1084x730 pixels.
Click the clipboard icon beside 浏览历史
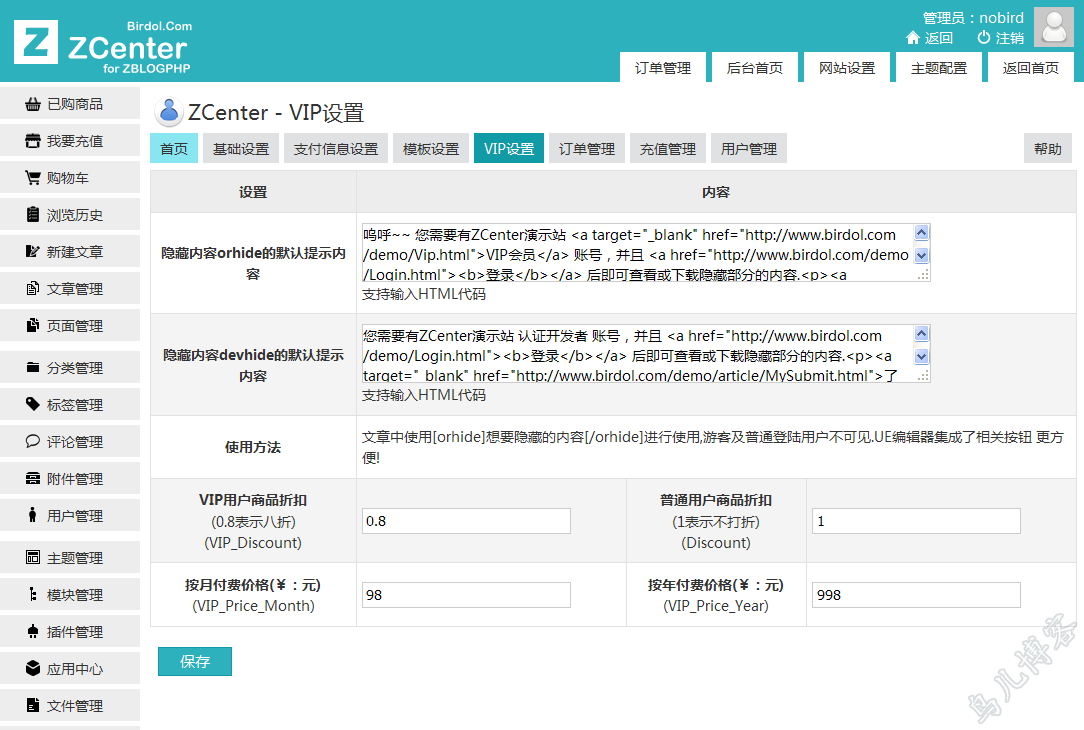point(32,214)
